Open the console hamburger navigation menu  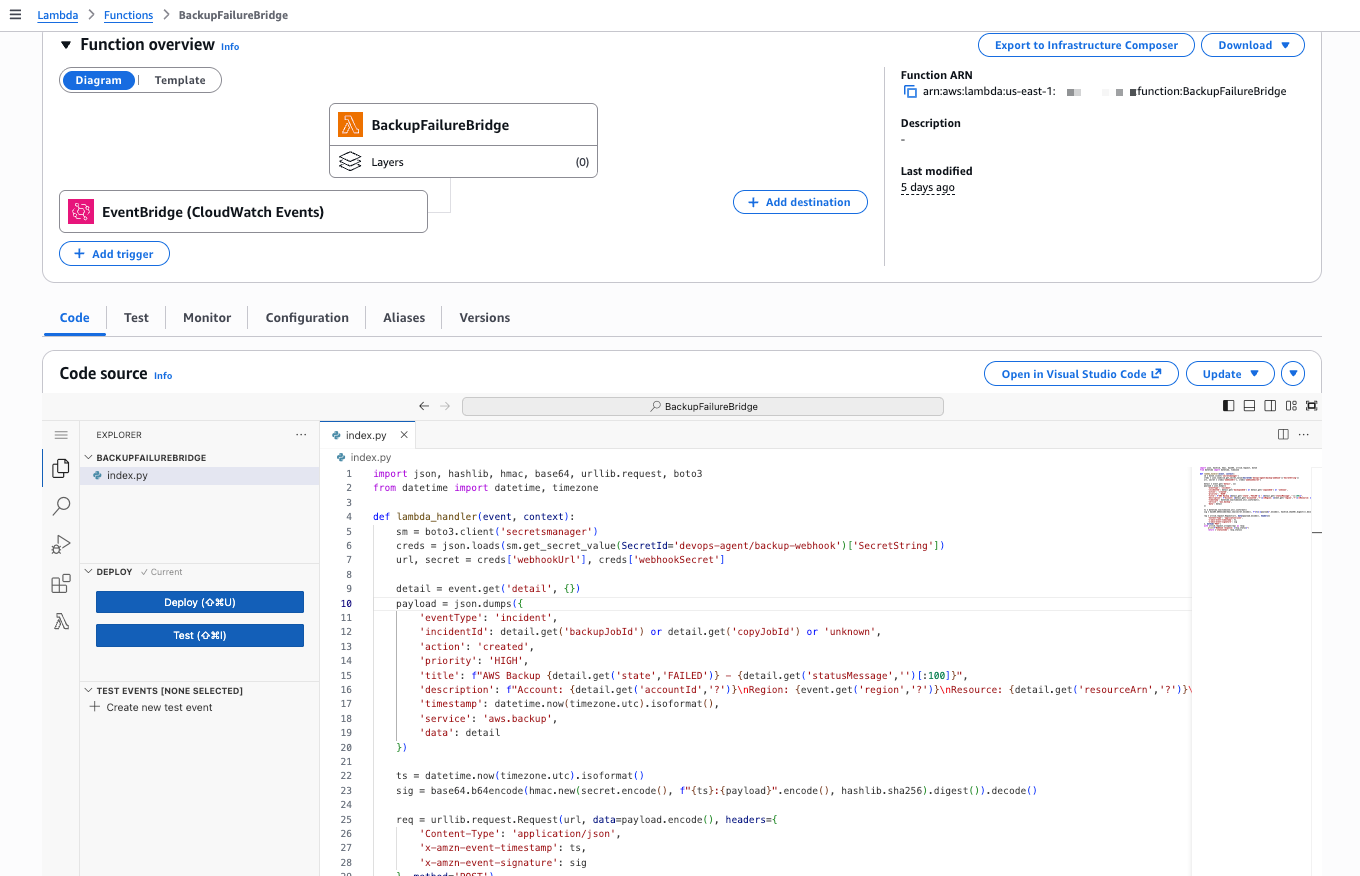point(14,15)
